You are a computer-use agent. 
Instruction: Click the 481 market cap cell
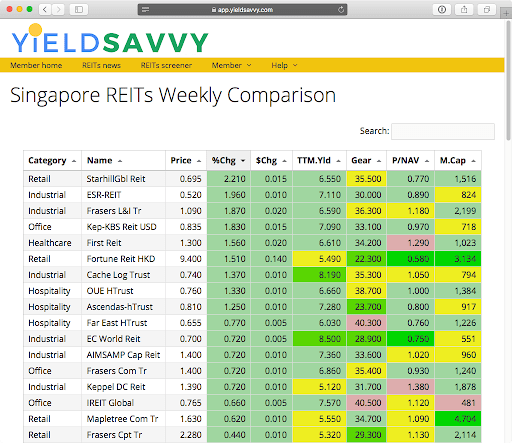(x=458, y=403)
